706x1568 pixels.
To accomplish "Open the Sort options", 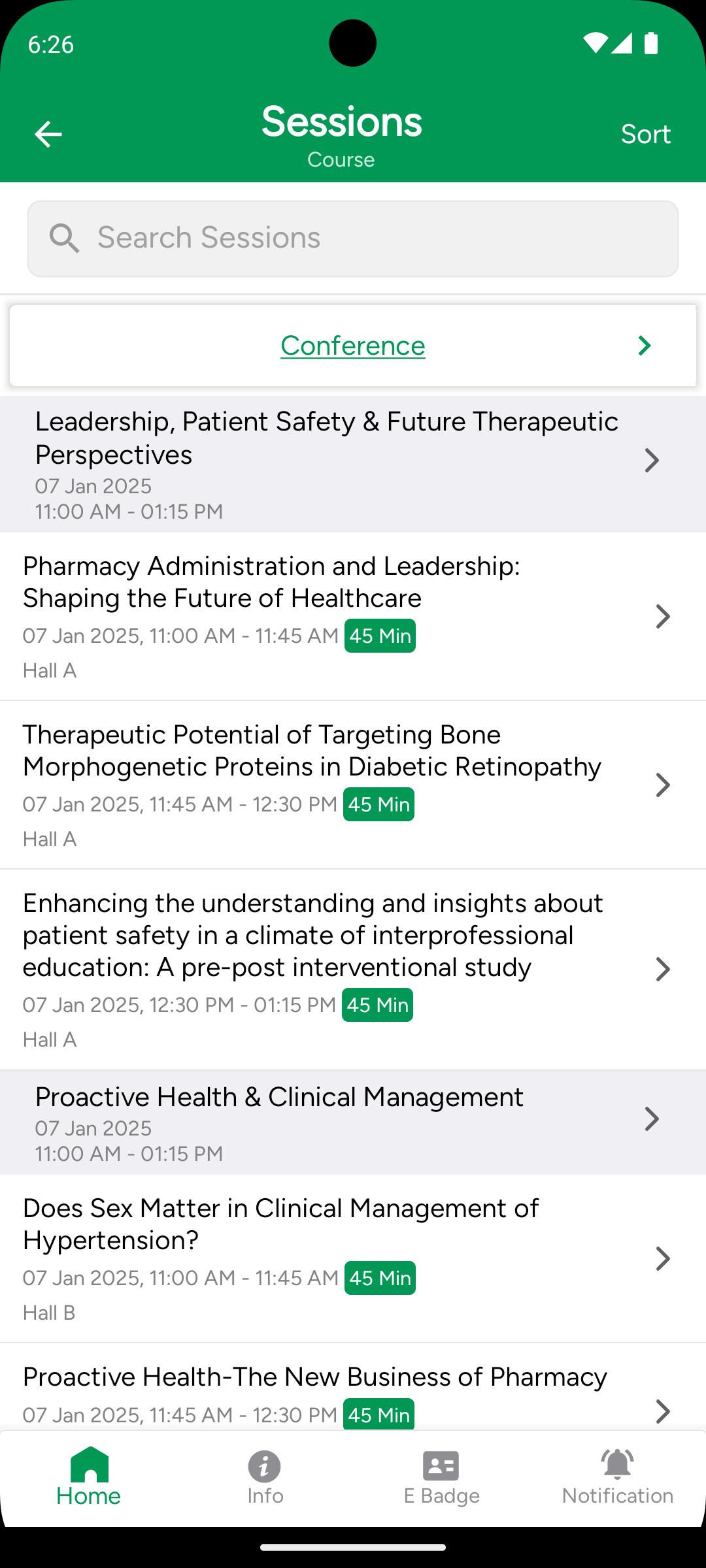I will tap(646, 134).
